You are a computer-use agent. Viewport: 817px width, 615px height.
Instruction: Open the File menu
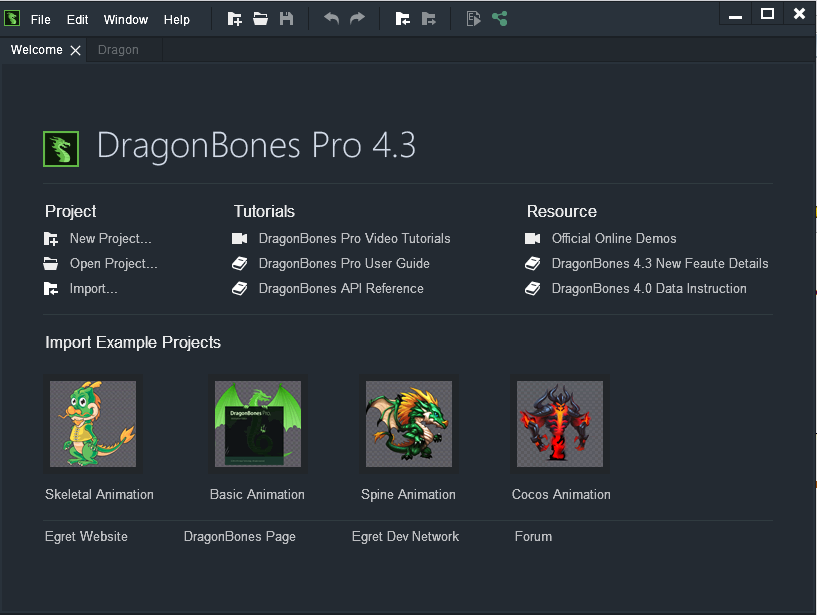[x=41, y=20]
